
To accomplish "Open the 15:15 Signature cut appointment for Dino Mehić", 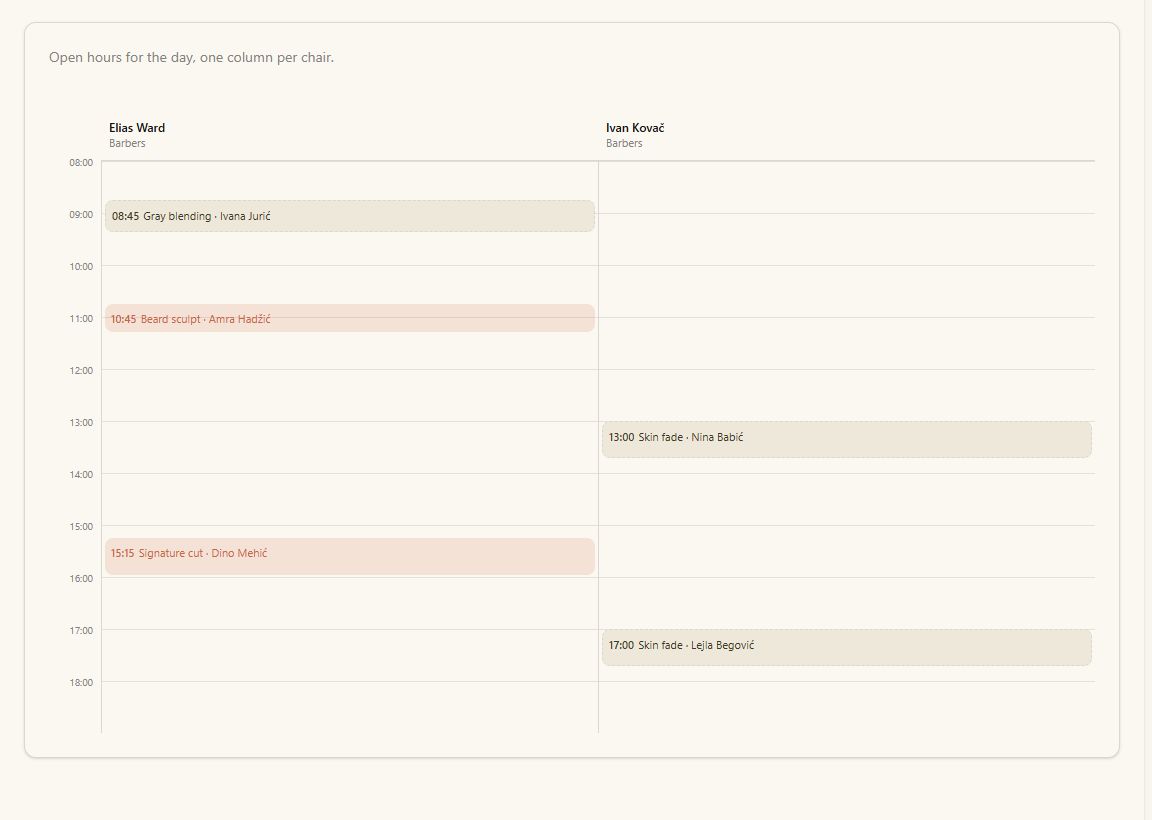I will (350, 556).
